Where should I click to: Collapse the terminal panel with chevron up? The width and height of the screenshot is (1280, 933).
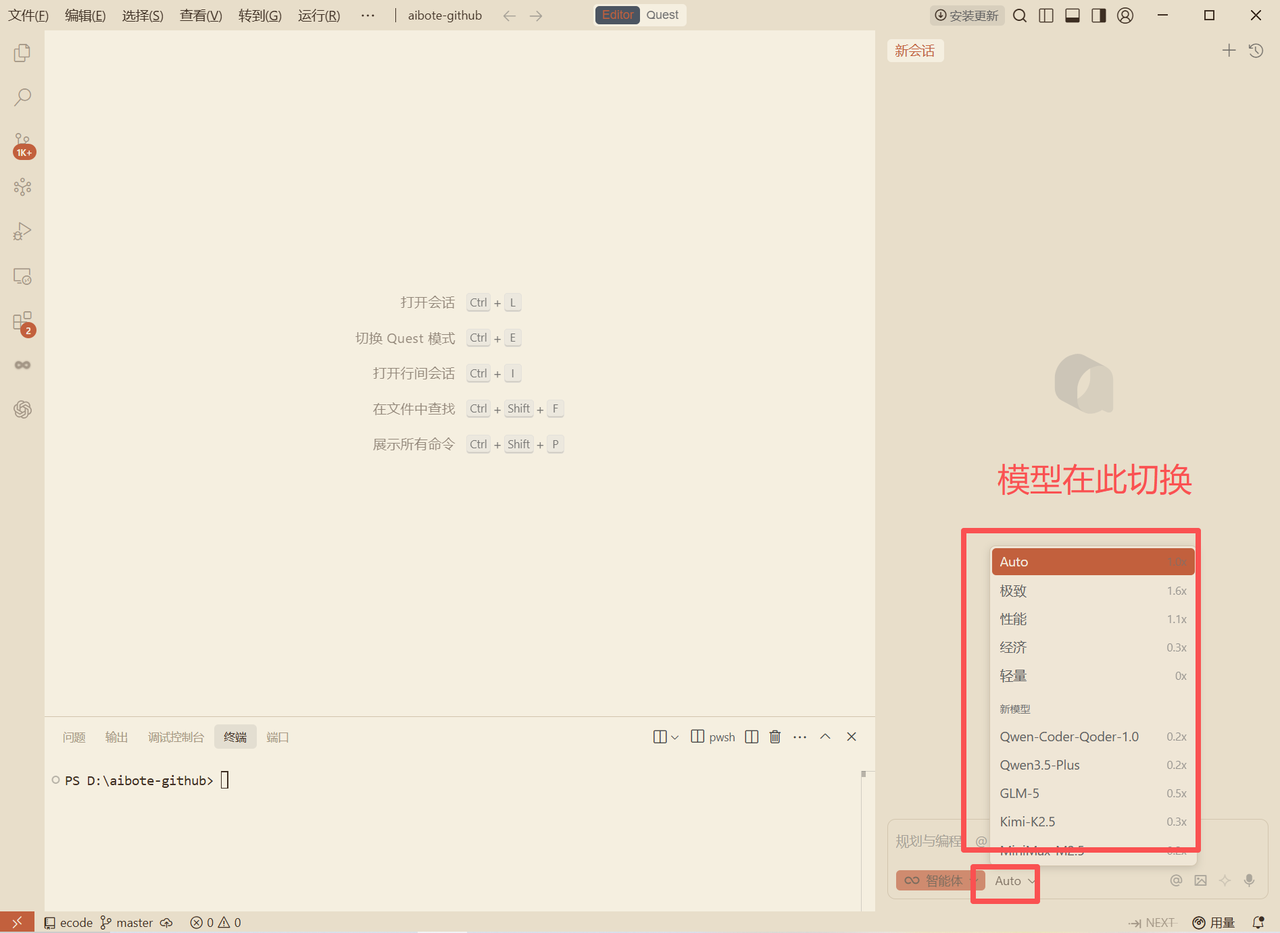(825, 737)
